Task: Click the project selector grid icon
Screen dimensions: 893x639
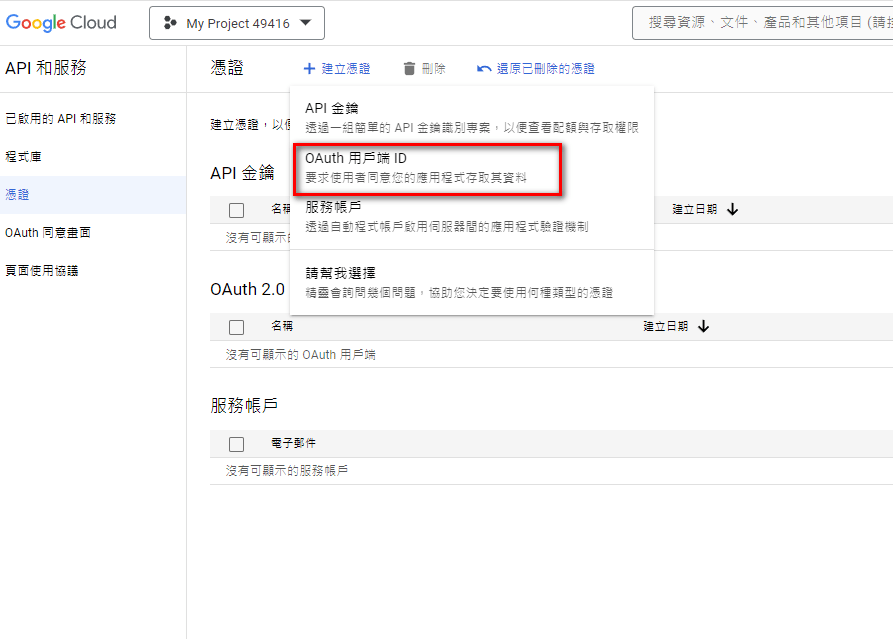Action: [169, 22]
